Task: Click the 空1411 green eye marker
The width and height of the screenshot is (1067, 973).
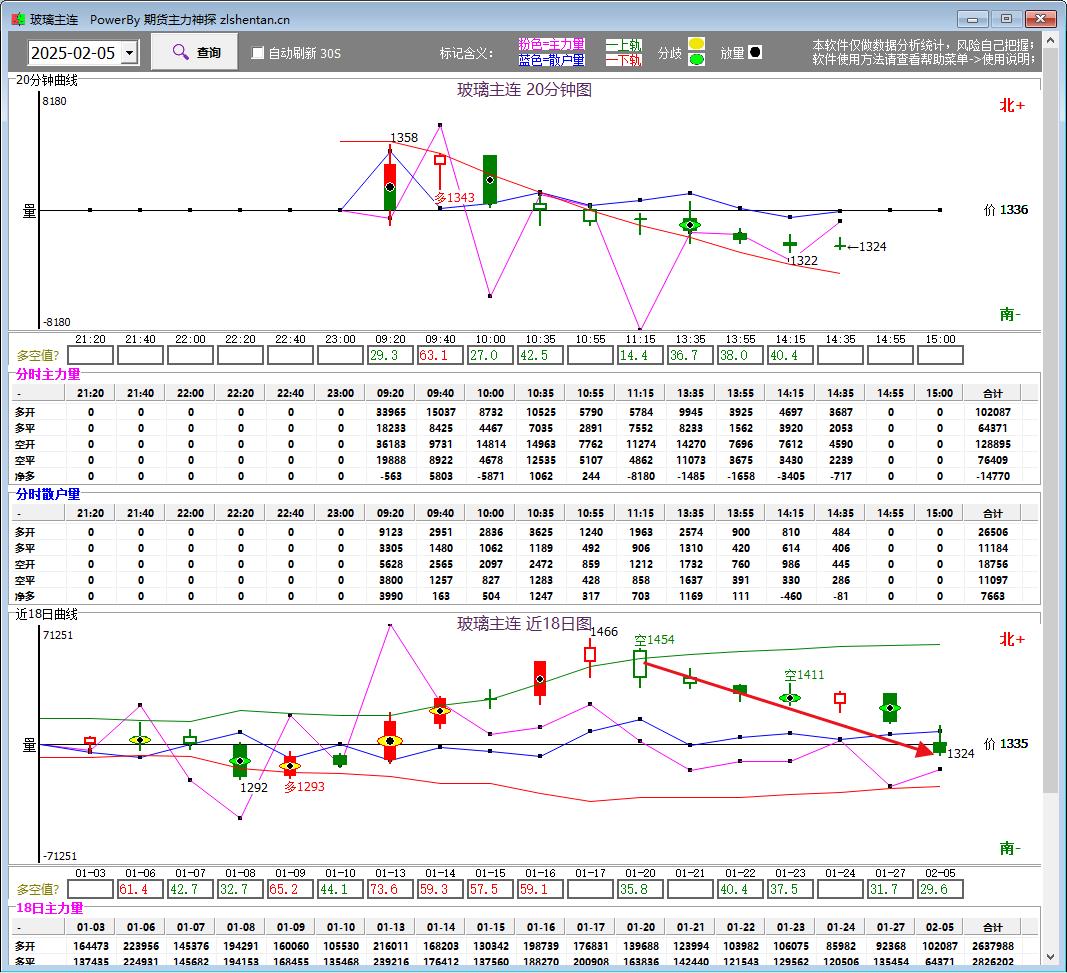Action: (790, 697)
